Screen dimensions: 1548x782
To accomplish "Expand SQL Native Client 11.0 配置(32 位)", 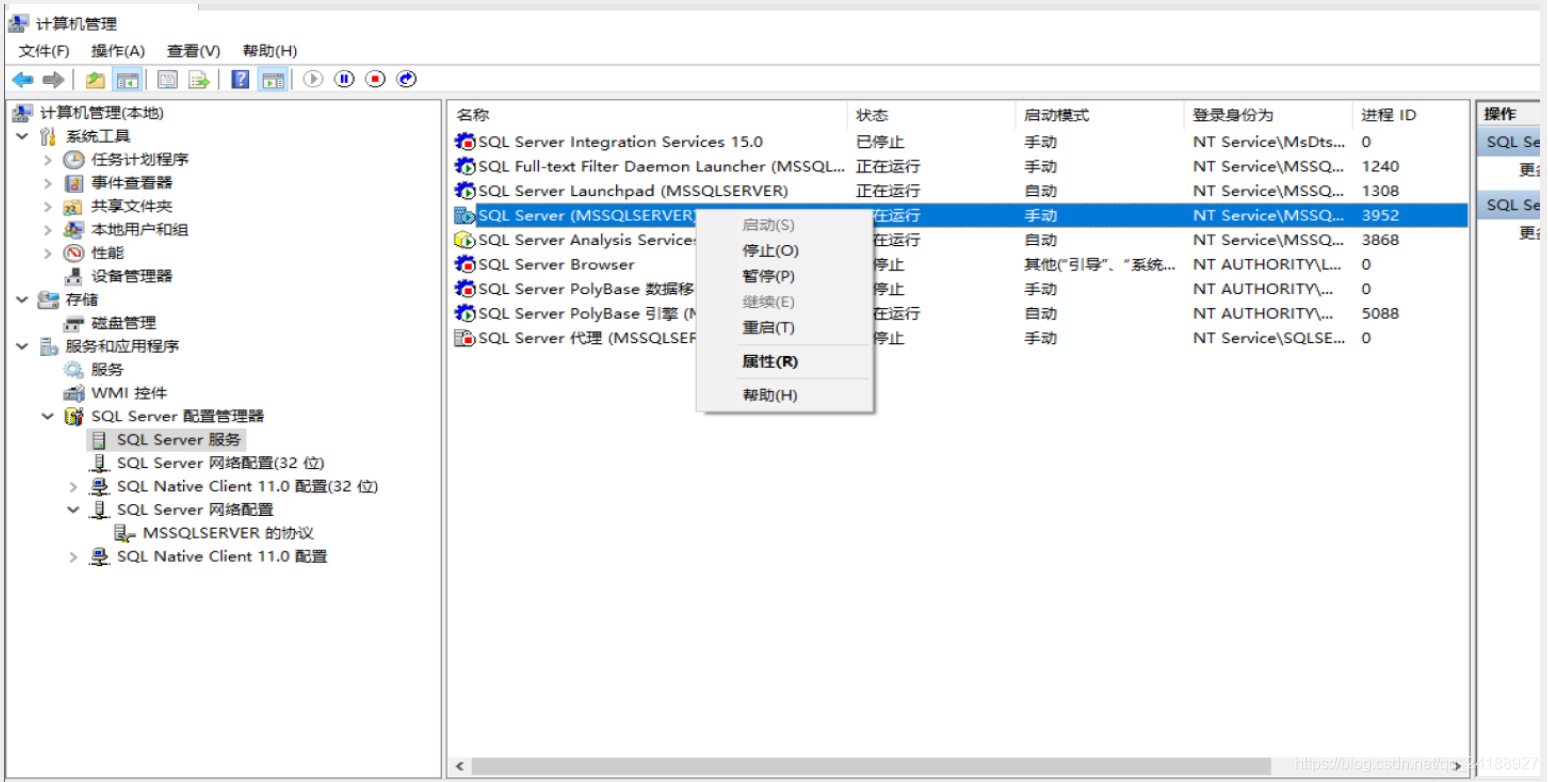I will 73,487.
